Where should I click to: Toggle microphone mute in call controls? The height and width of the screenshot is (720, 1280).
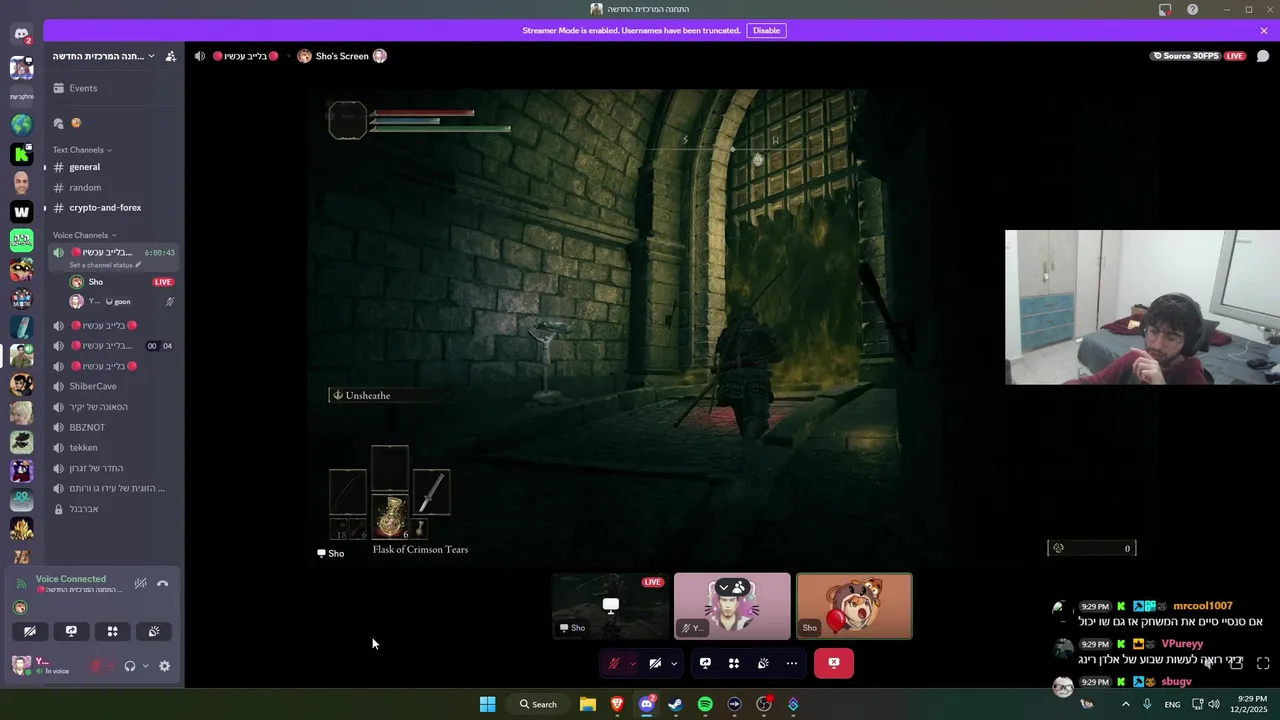pos(614,663)
